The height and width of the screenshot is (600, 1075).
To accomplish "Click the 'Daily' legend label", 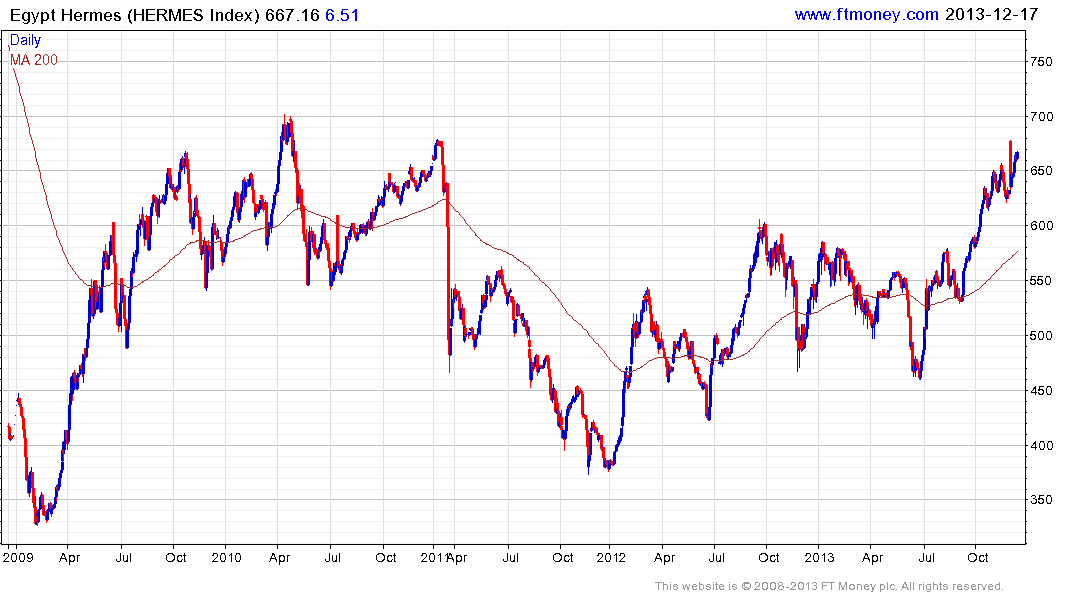I will click(25, 40).
